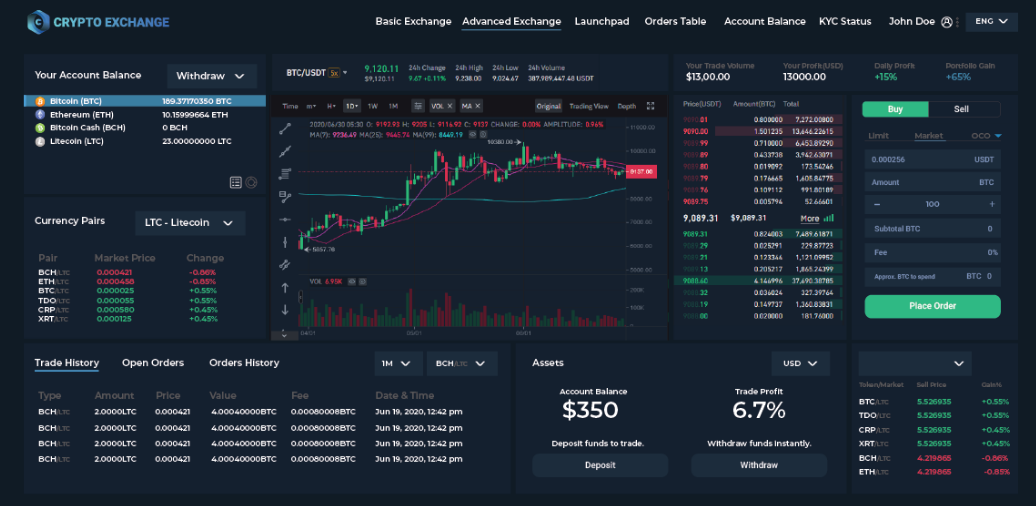Select the Limit order type
The image size is (1036, 506).
point(878,136)
